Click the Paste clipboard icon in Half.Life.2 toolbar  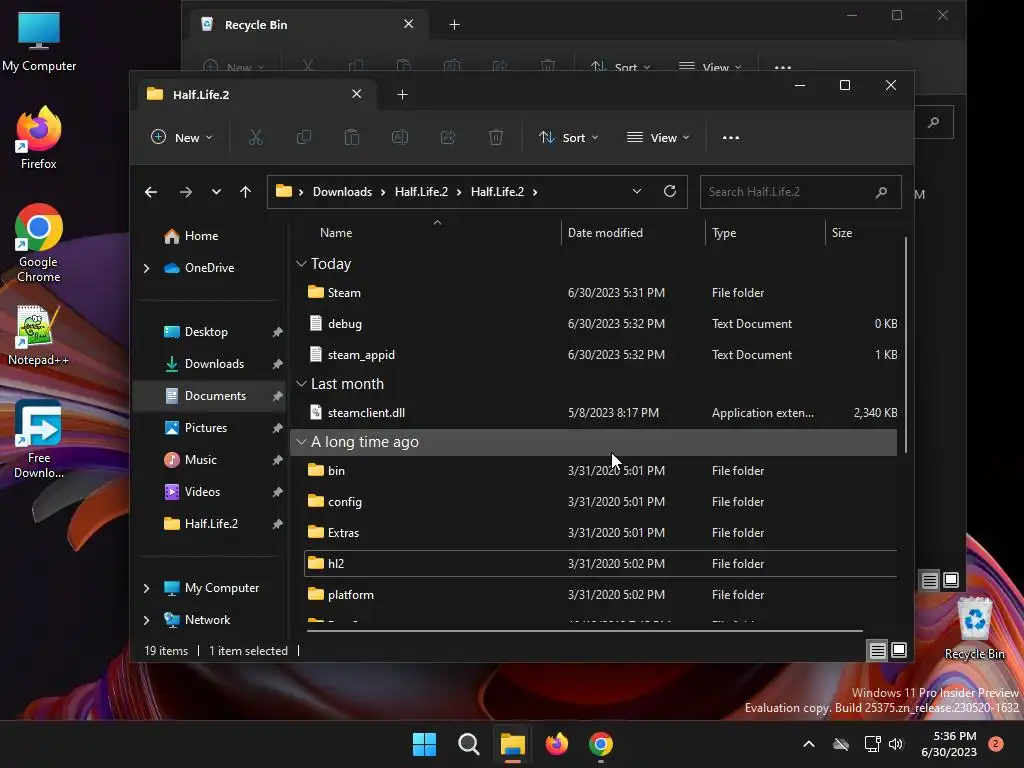click(352, 138)
